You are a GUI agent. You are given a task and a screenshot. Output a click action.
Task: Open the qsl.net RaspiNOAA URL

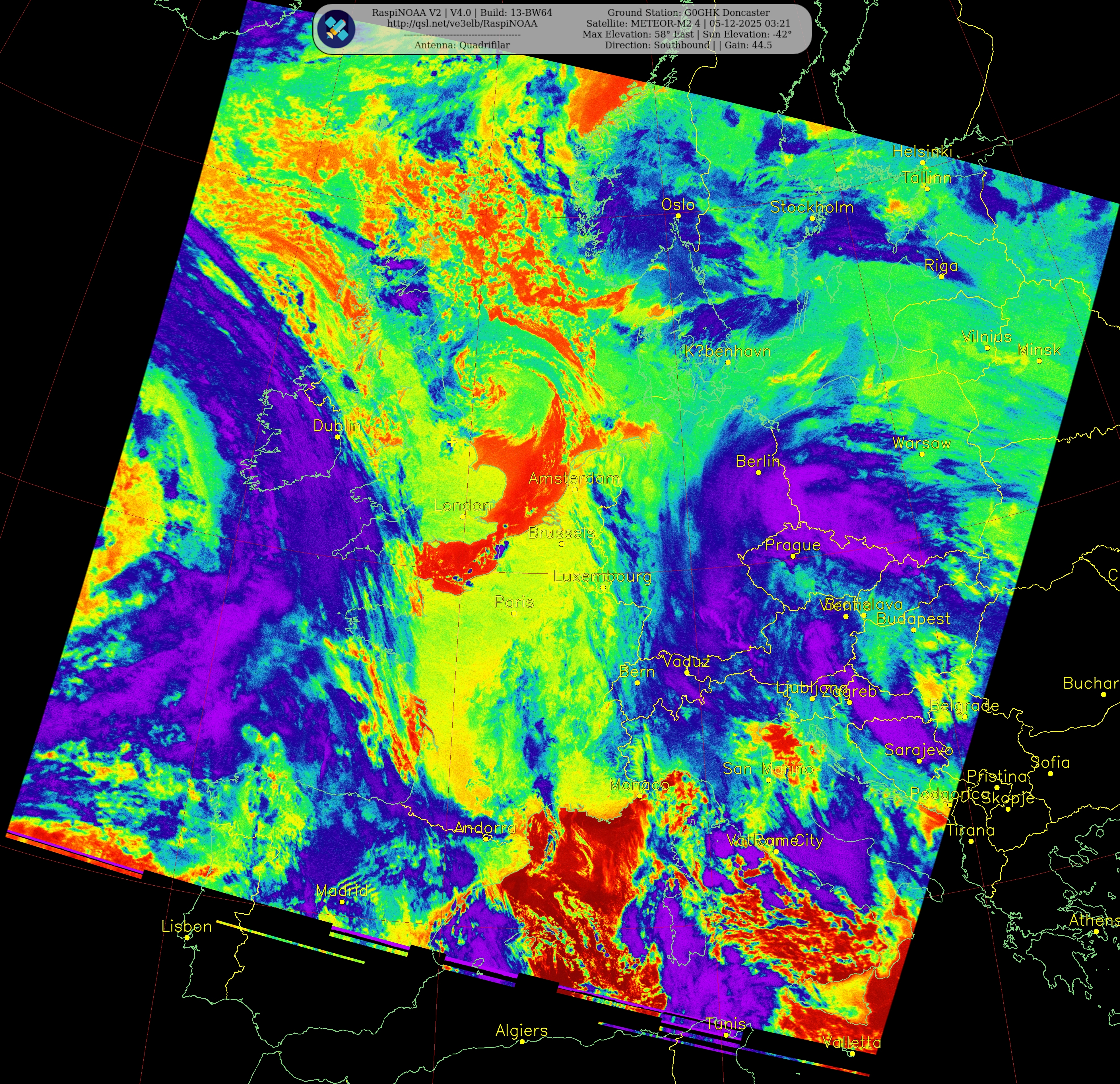[462, 23]
